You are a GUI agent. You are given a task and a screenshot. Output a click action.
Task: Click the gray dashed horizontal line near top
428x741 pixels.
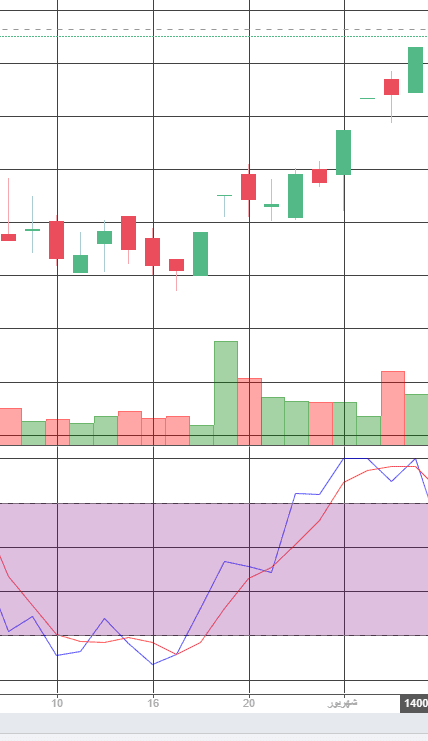pyautogui.click(x=214, y=29)
